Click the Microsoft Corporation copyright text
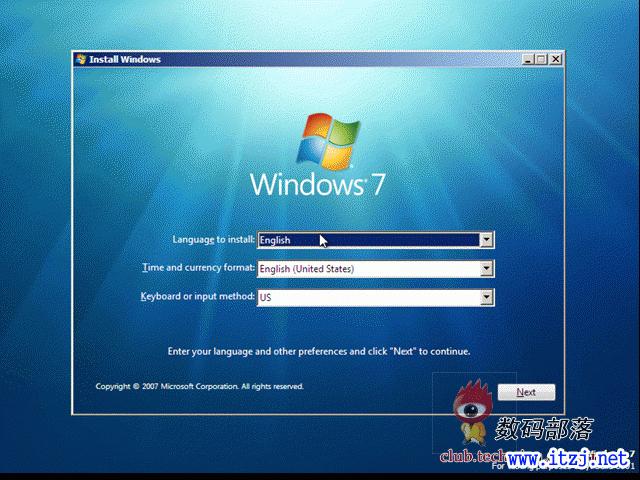Viewport: 640px width, 480px height. pyautogui.click(x=200, y=386)
